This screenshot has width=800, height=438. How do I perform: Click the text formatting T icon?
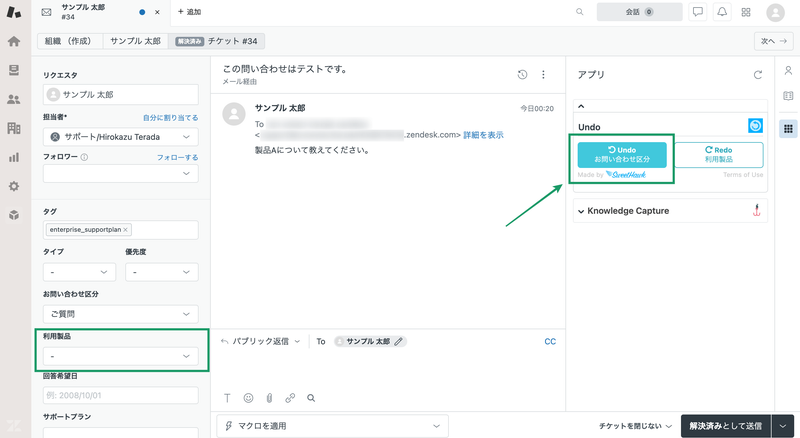[228, 398]
